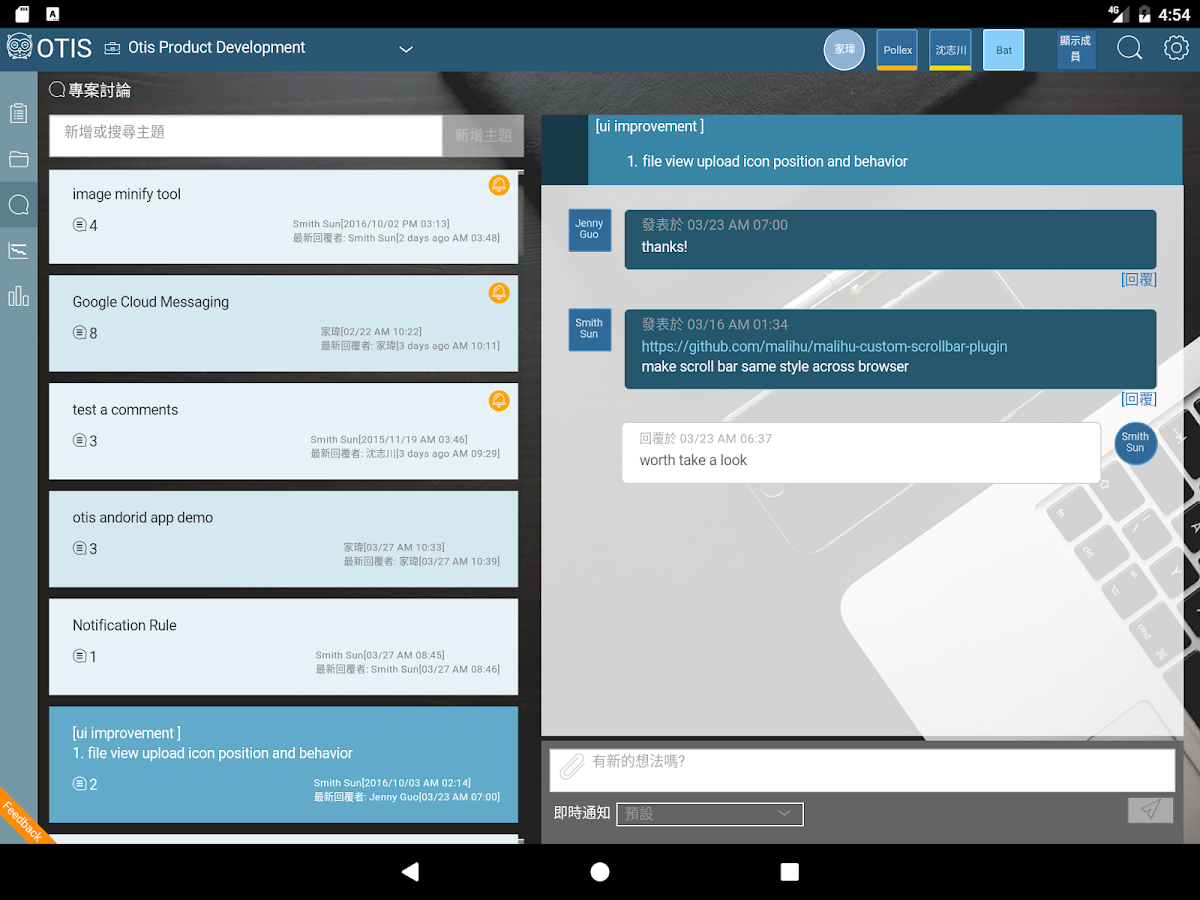The height and width of the screenshot is (900, 1200).
Task: Click the paperclip attachment icon
Action: coord(571,767)
